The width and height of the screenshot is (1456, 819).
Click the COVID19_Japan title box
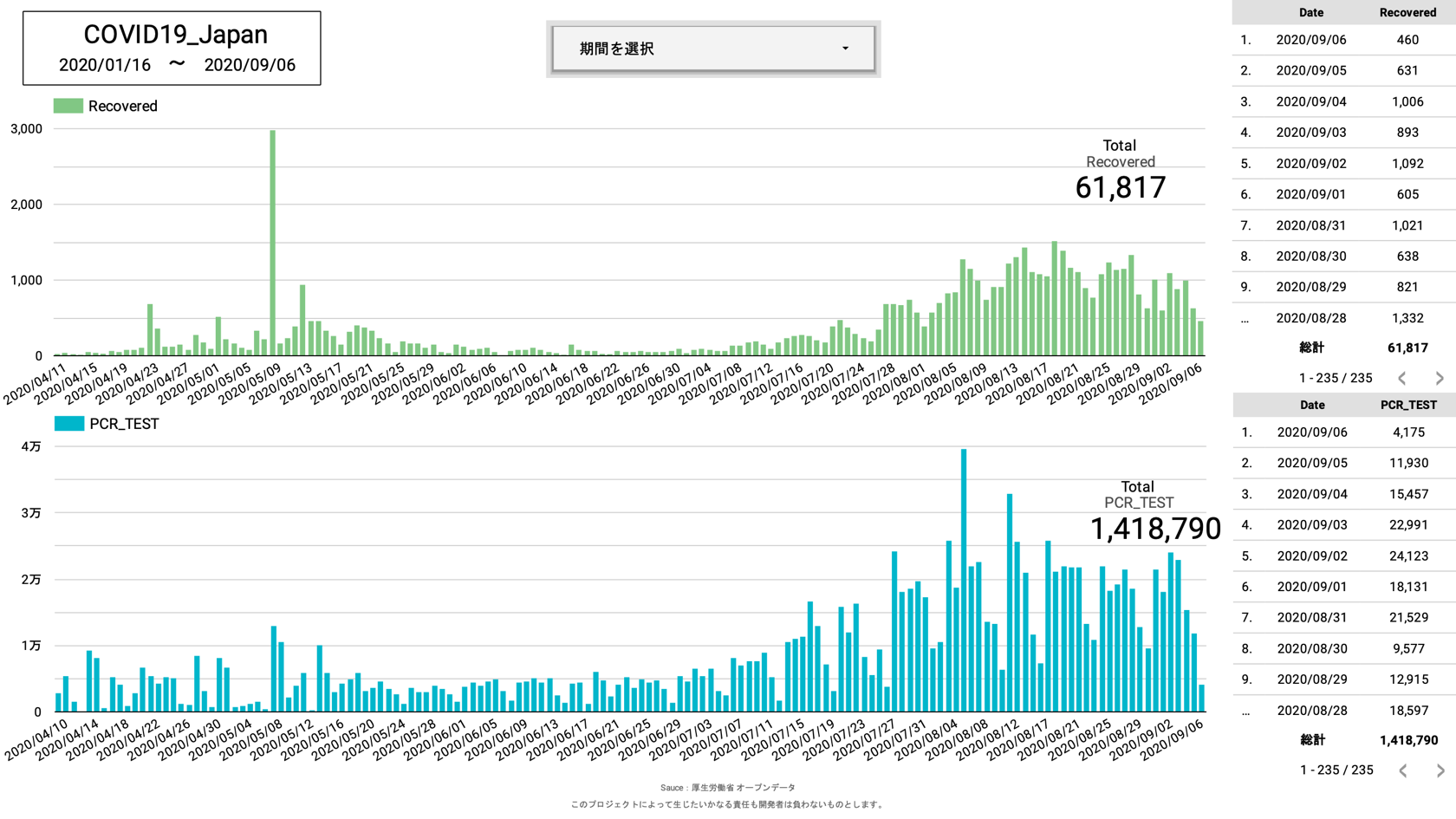click(x=172, y=49)
